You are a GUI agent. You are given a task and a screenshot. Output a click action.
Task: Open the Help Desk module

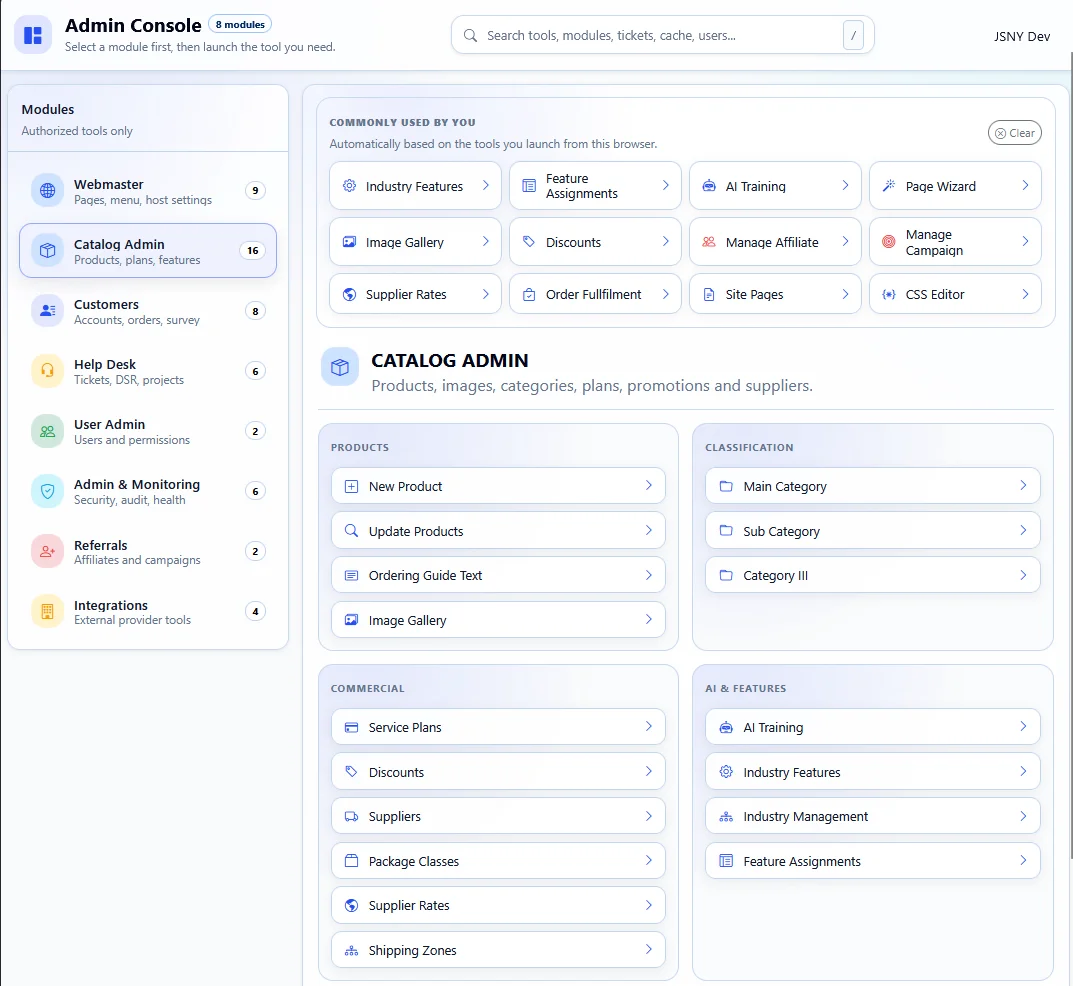coord(148,371)
